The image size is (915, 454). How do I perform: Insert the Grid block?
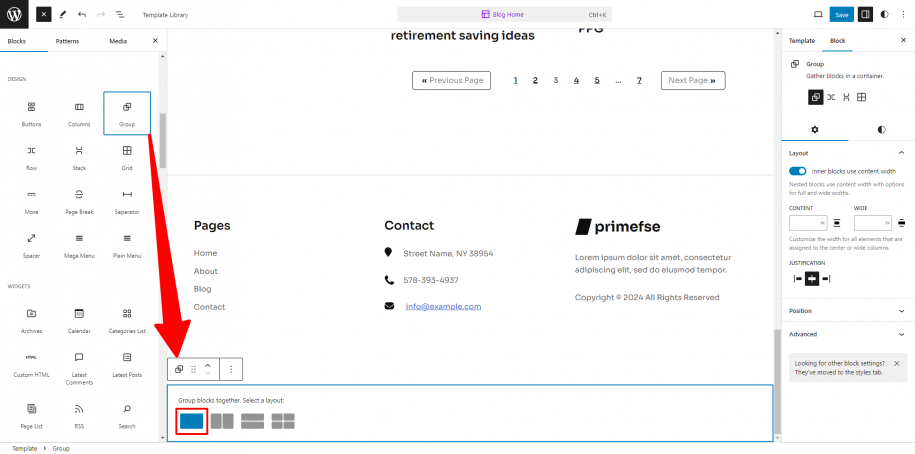click(x=127, y=157)
